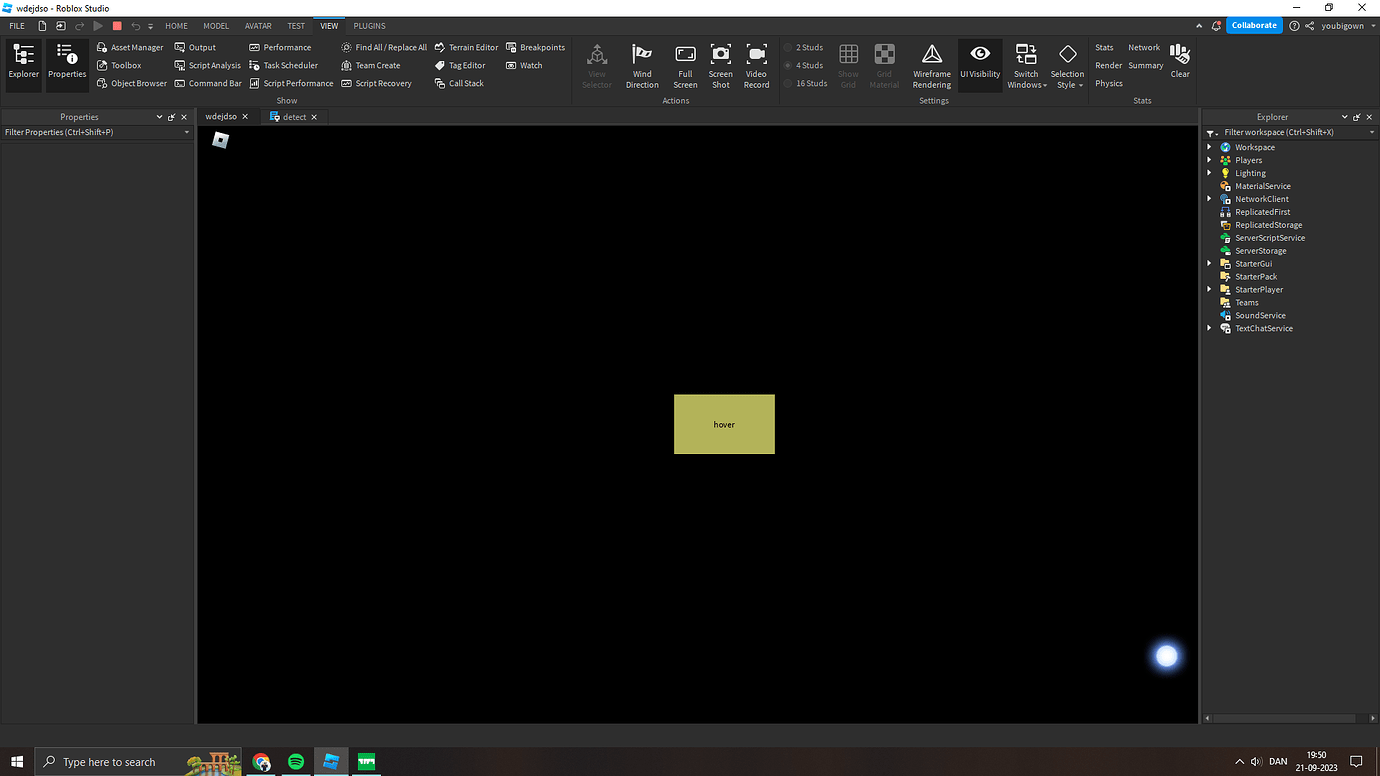The height and width of the screenshot is (776, 1380).
Task: Open the Stats panel
Action: coord(1103,46)
